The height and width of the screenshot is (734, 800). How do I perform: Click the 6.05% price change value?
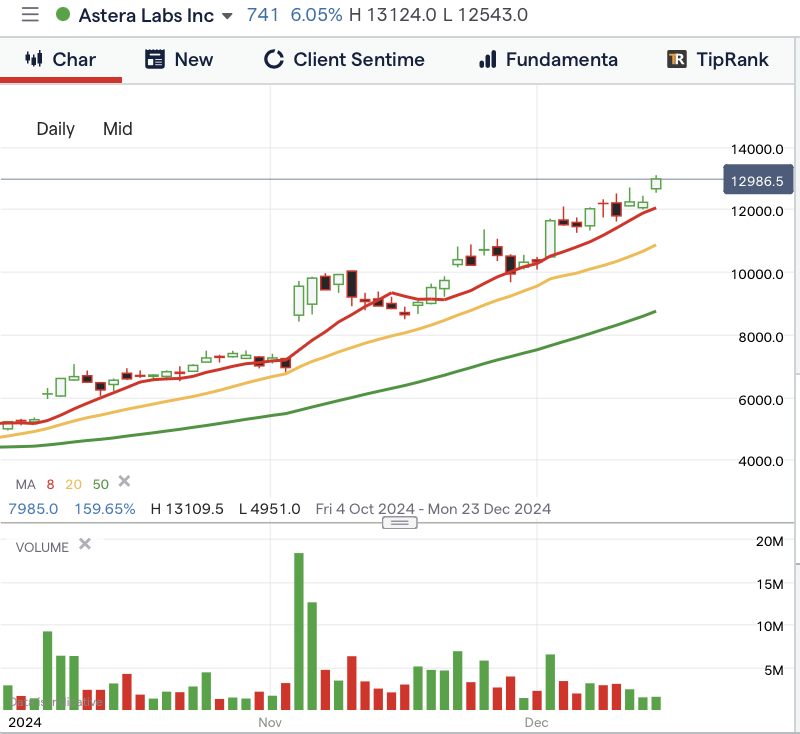coord(316,15)
